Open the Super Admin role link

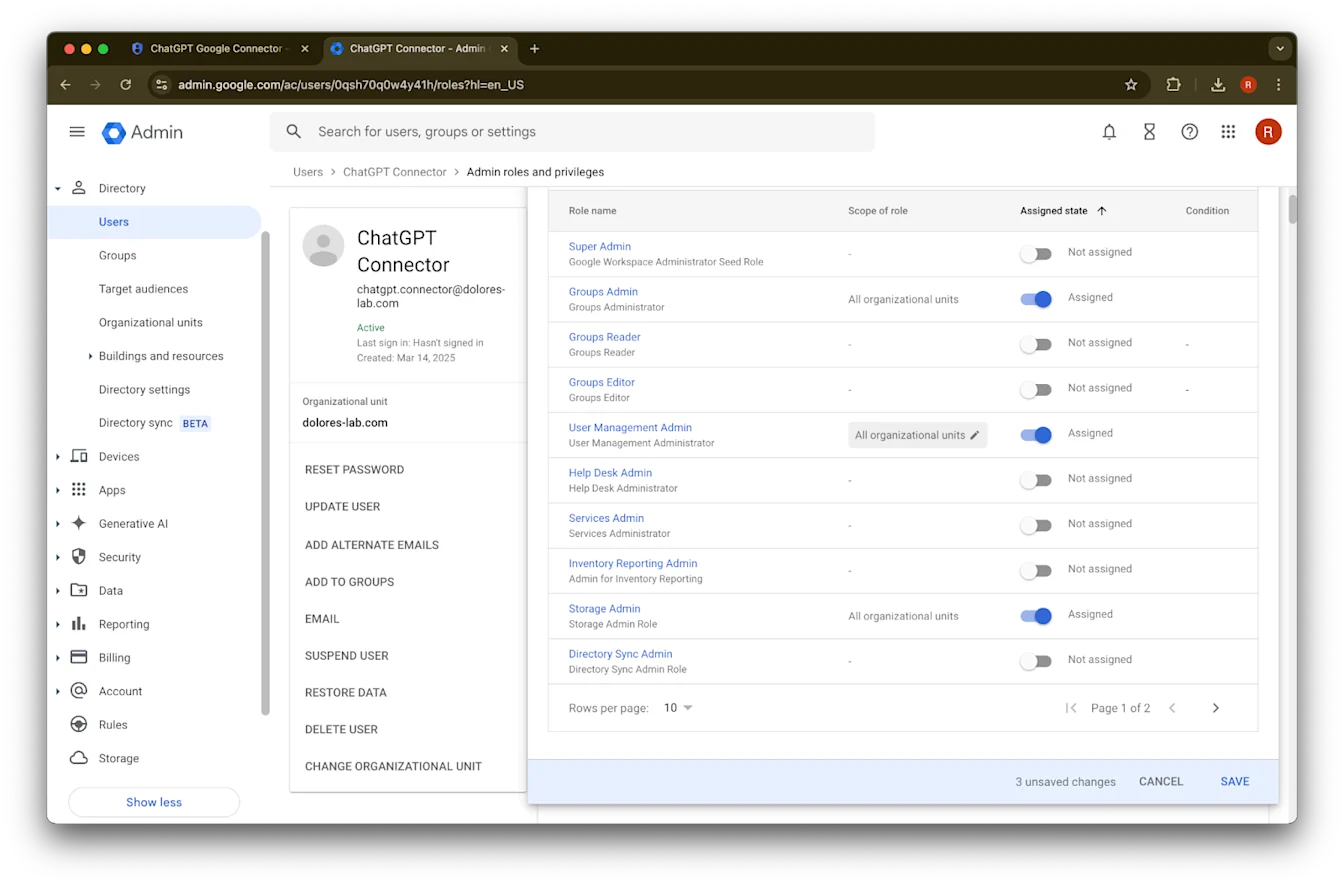click(600, 247)
